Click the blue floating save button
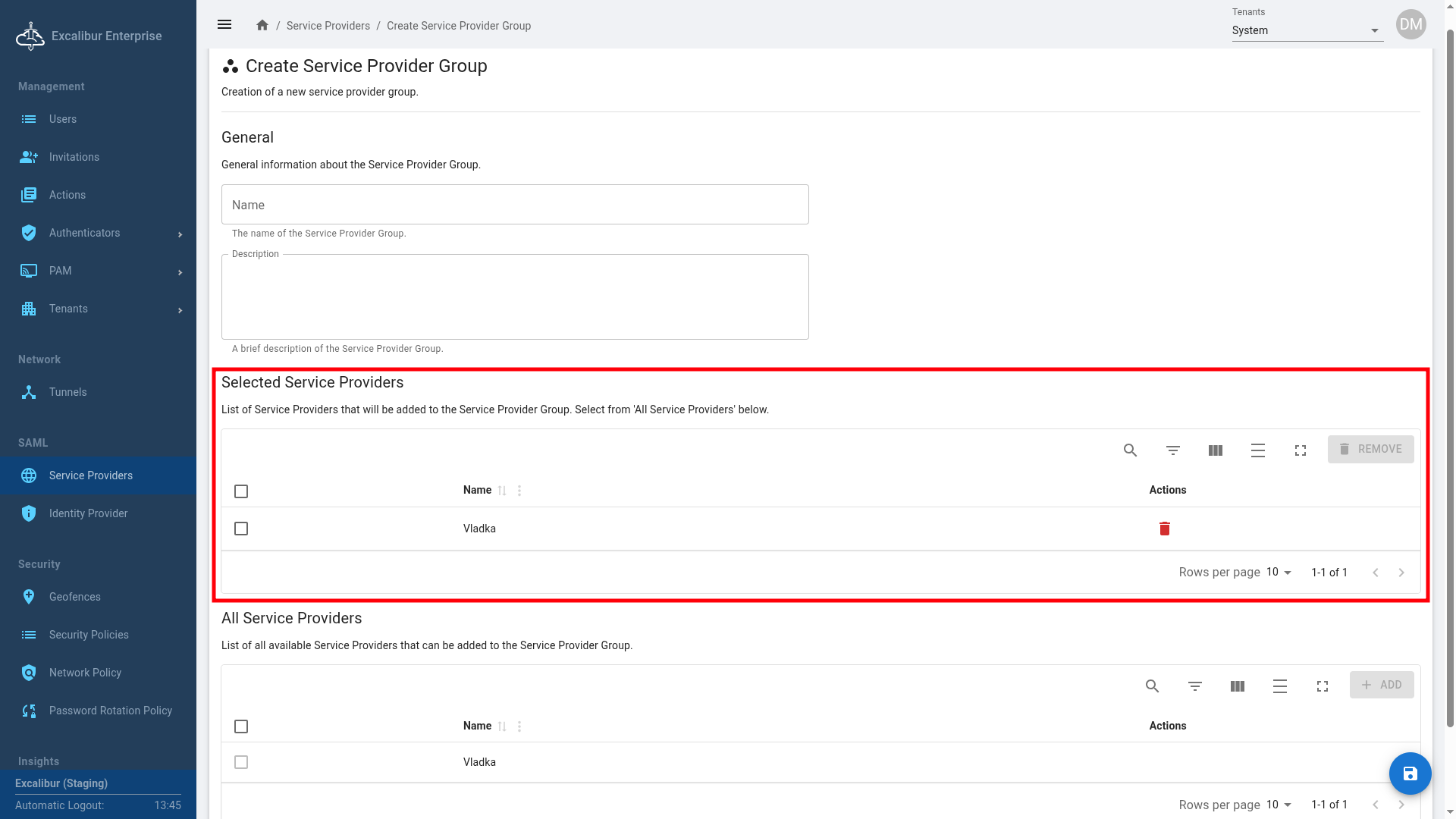 coord(1410,773)
